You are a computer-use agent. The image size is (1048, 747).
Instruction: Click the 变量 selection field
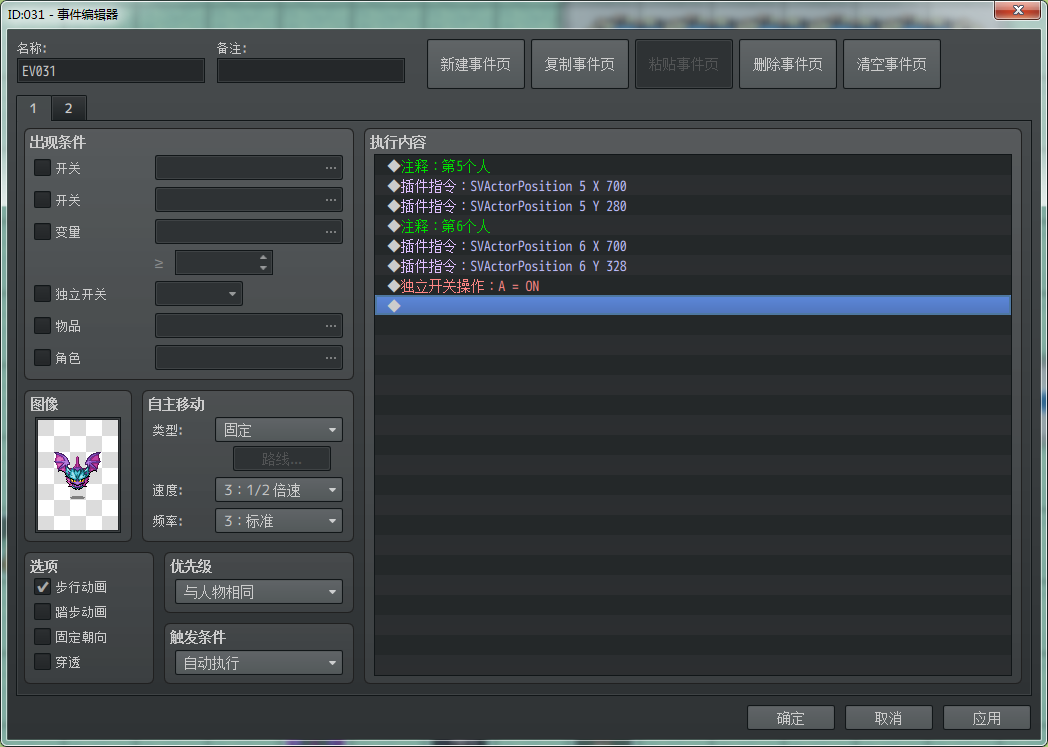(x=249, y=231)
